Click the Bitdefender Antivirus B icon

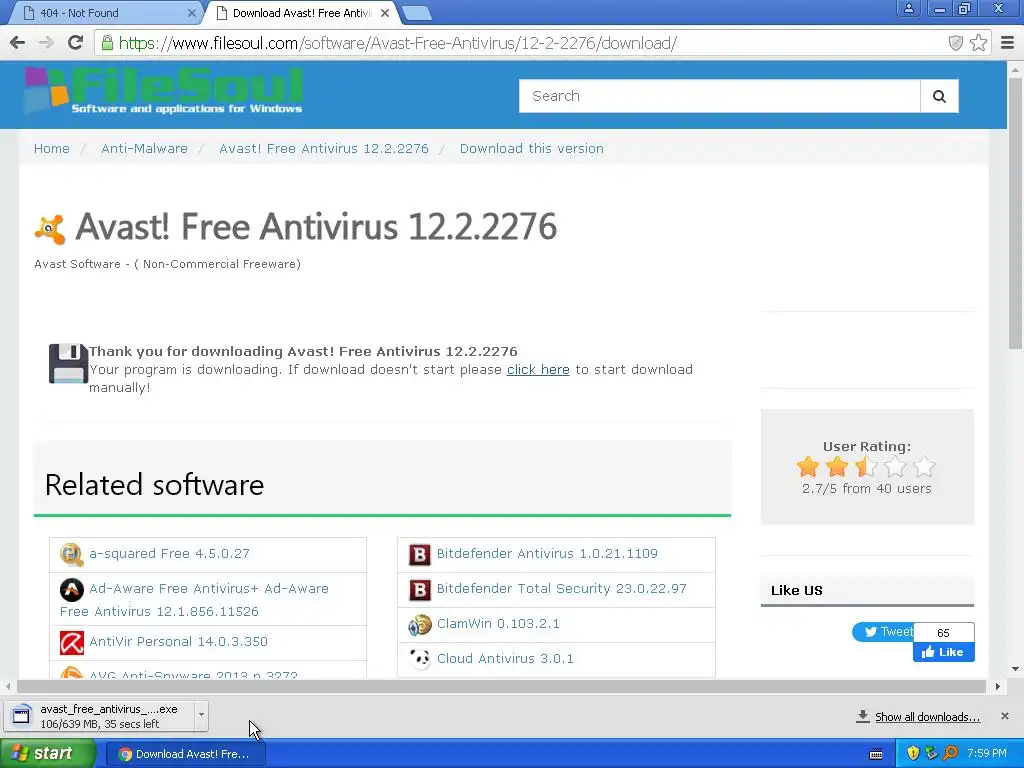[419, 554]
